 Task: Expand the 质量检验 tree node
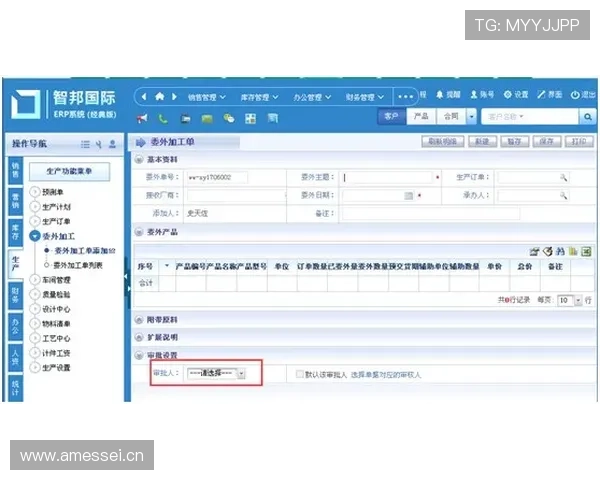pos(35,294)
